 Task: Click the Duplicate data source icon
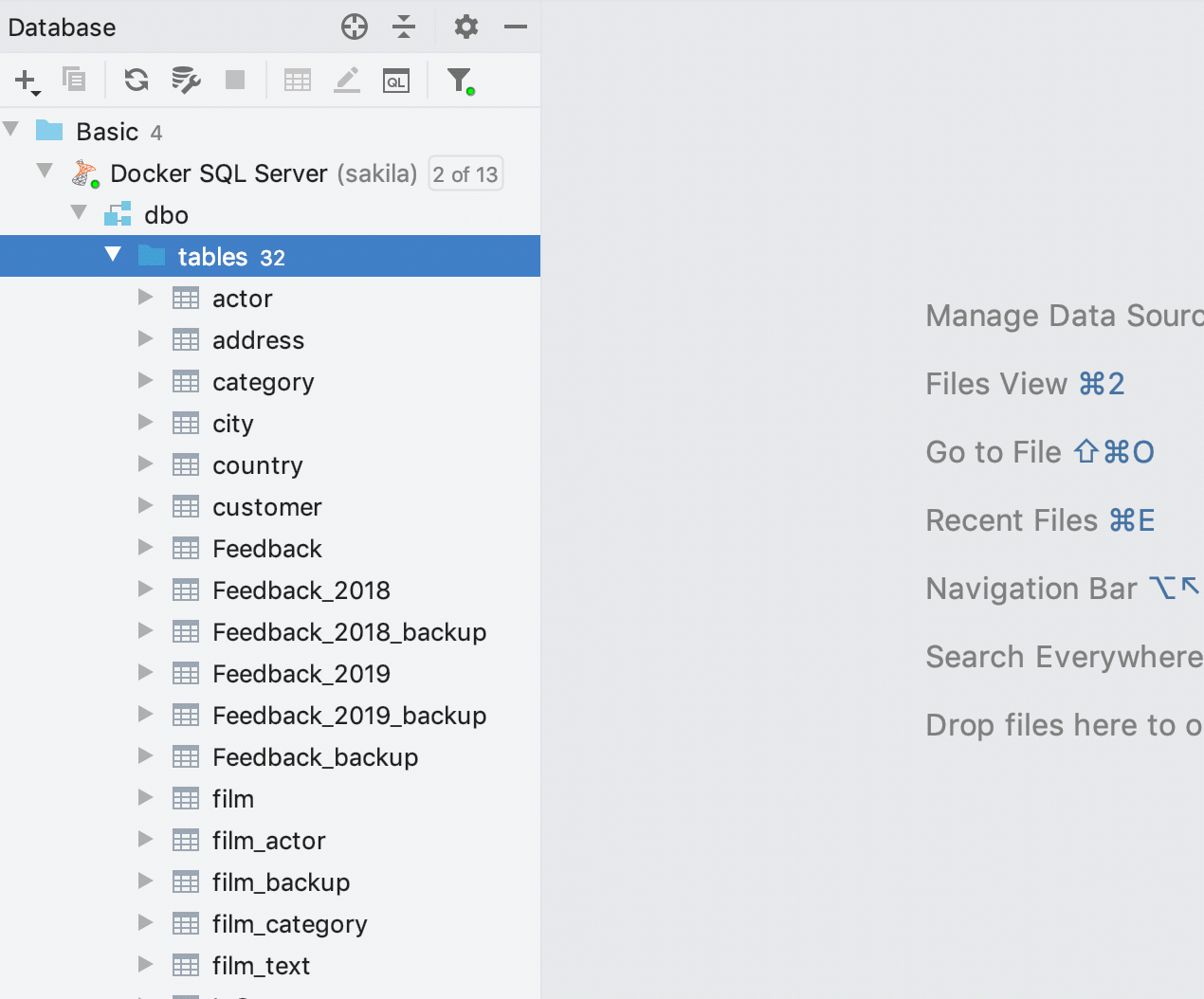[74, 80]
